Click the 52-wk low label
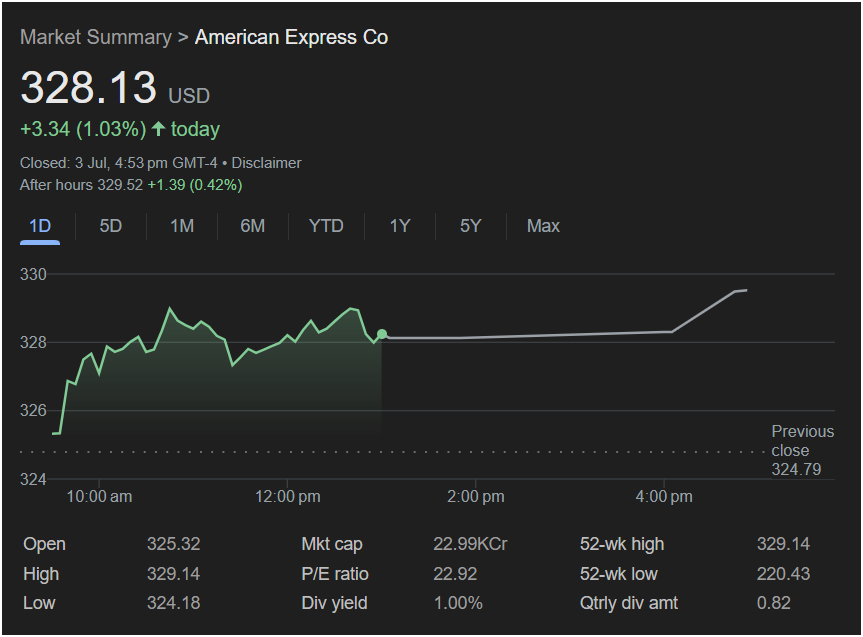 [619, 574]
